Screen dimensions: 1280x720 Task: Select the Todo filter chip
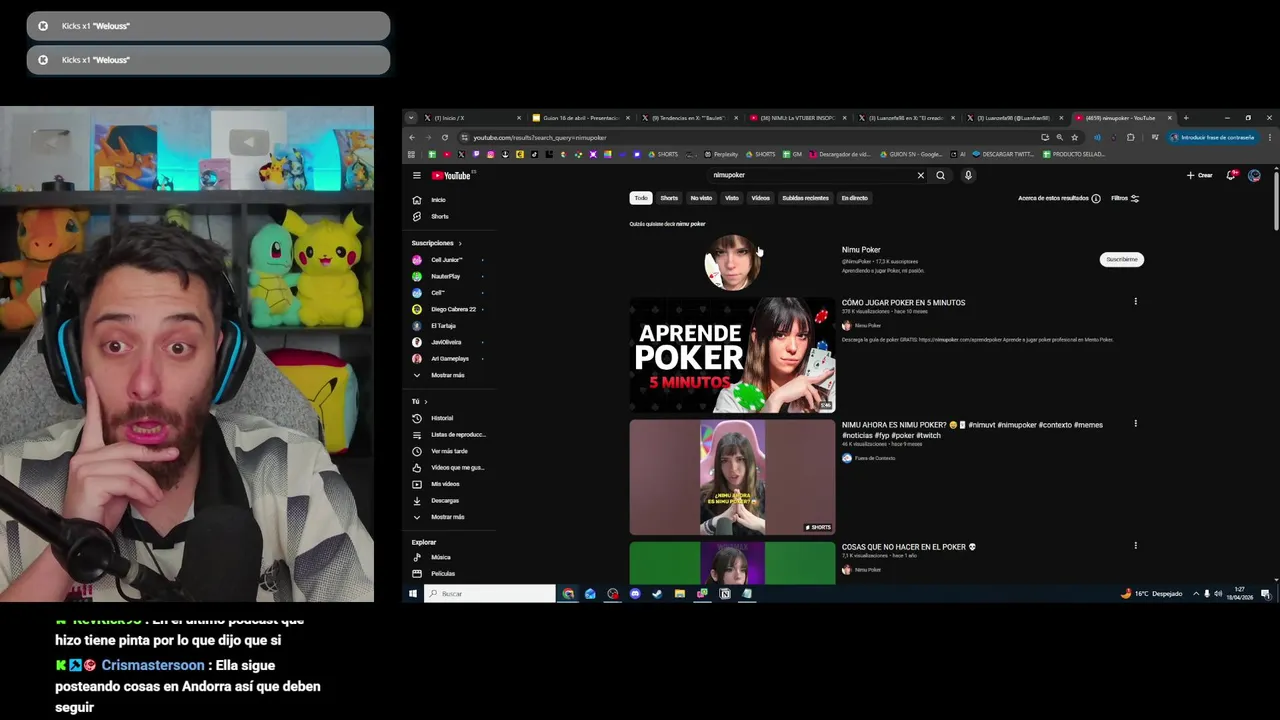click(641, 198)
